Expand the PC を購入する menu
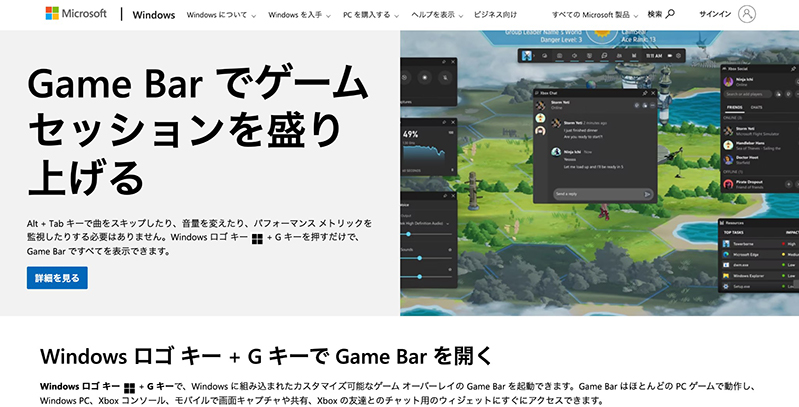The height and width of the screenshot is (407, 799). (x=370, y=15)
